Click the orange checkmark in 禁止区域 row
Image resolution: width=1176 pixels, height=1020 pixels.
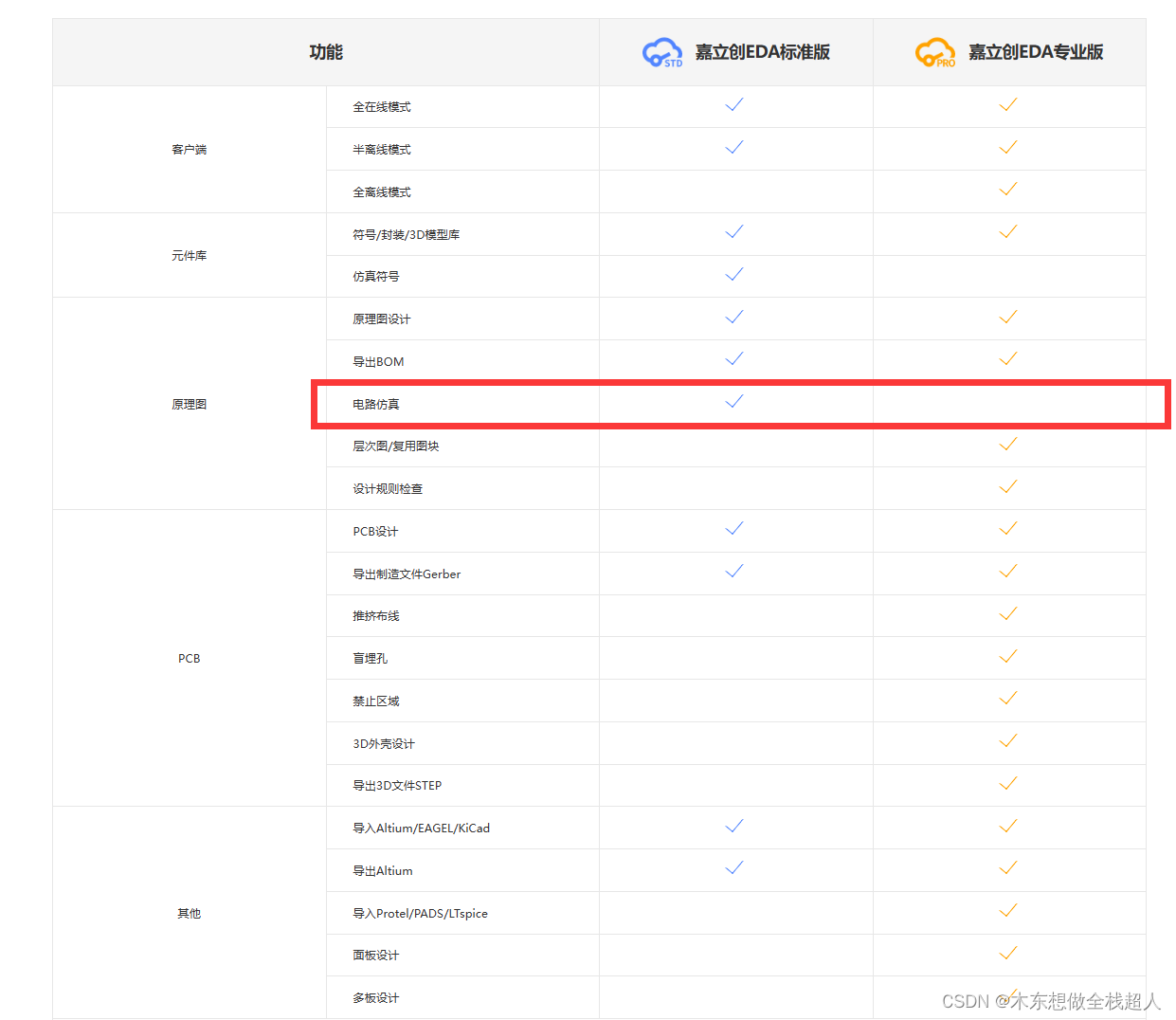tap(1008, 698)
